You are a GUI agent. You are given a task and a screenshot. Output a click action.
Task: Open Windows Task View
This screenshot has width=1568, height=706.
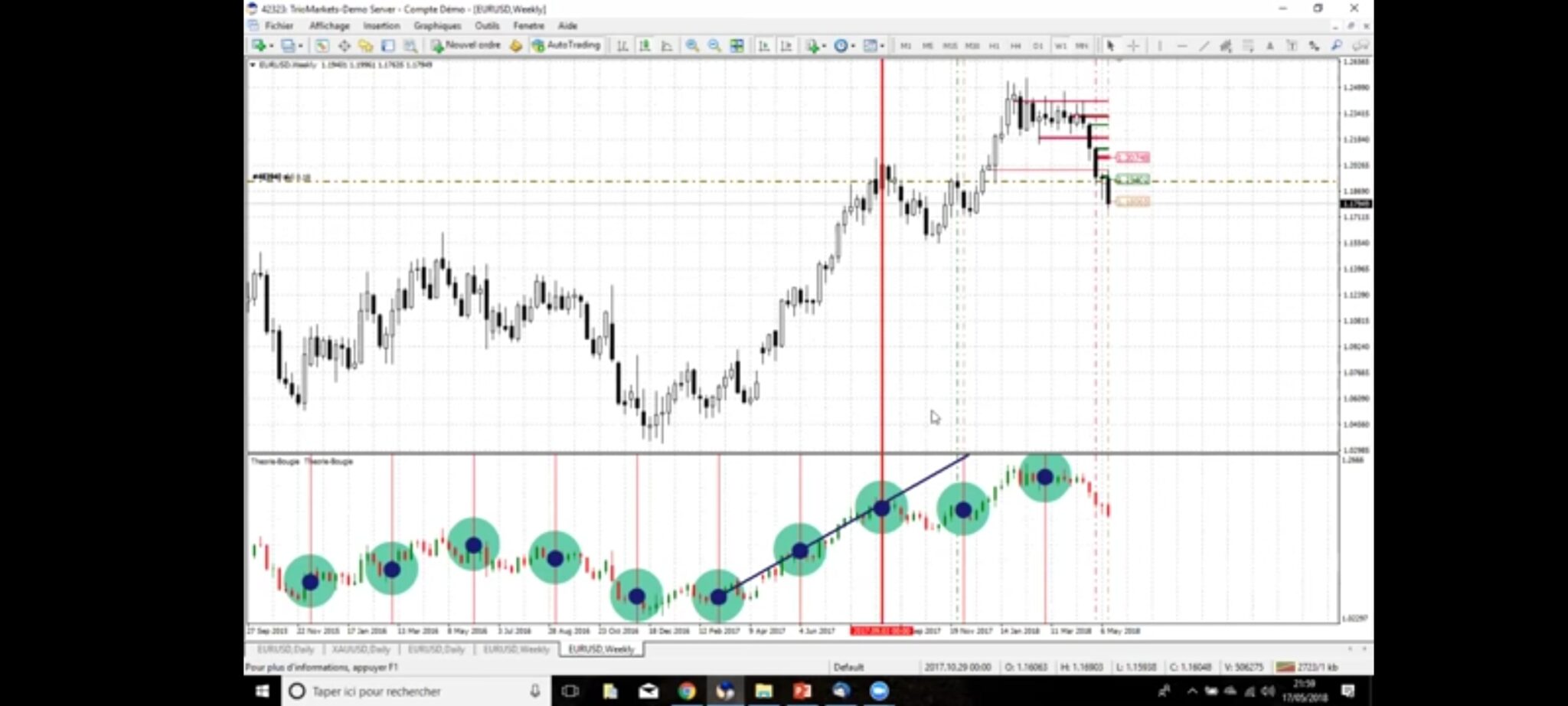pyautogui.click(x=570, y=691)
